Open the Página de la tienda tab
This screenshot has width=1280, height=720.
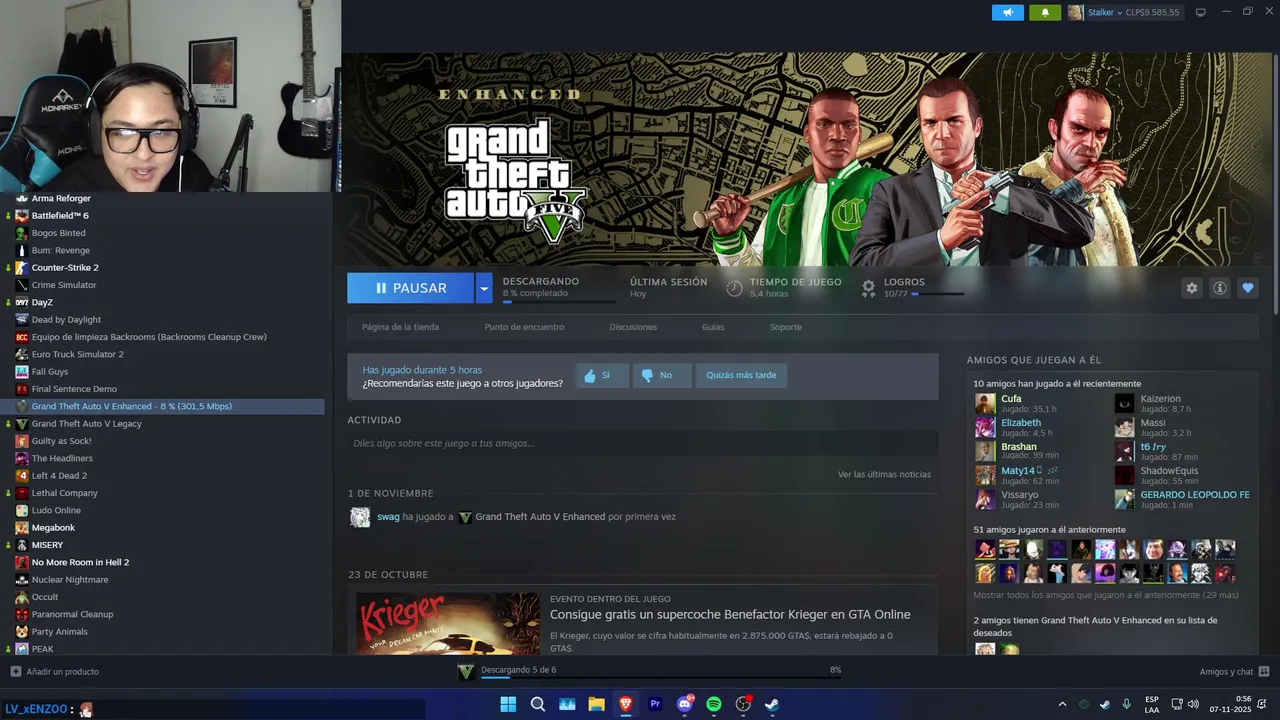(x=400, y=327)
